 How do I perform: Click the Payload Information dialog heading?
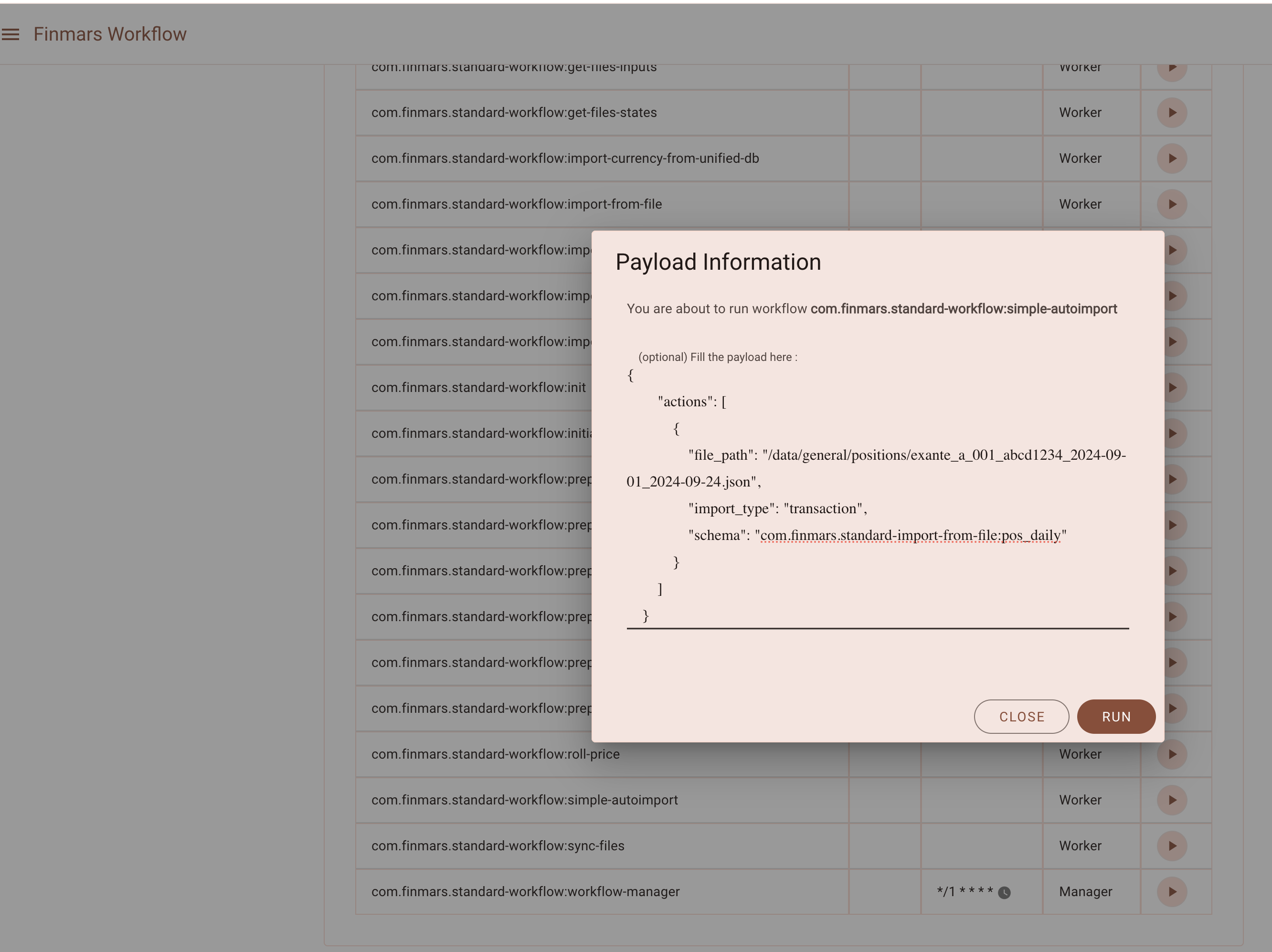click(x=718, y=262)
